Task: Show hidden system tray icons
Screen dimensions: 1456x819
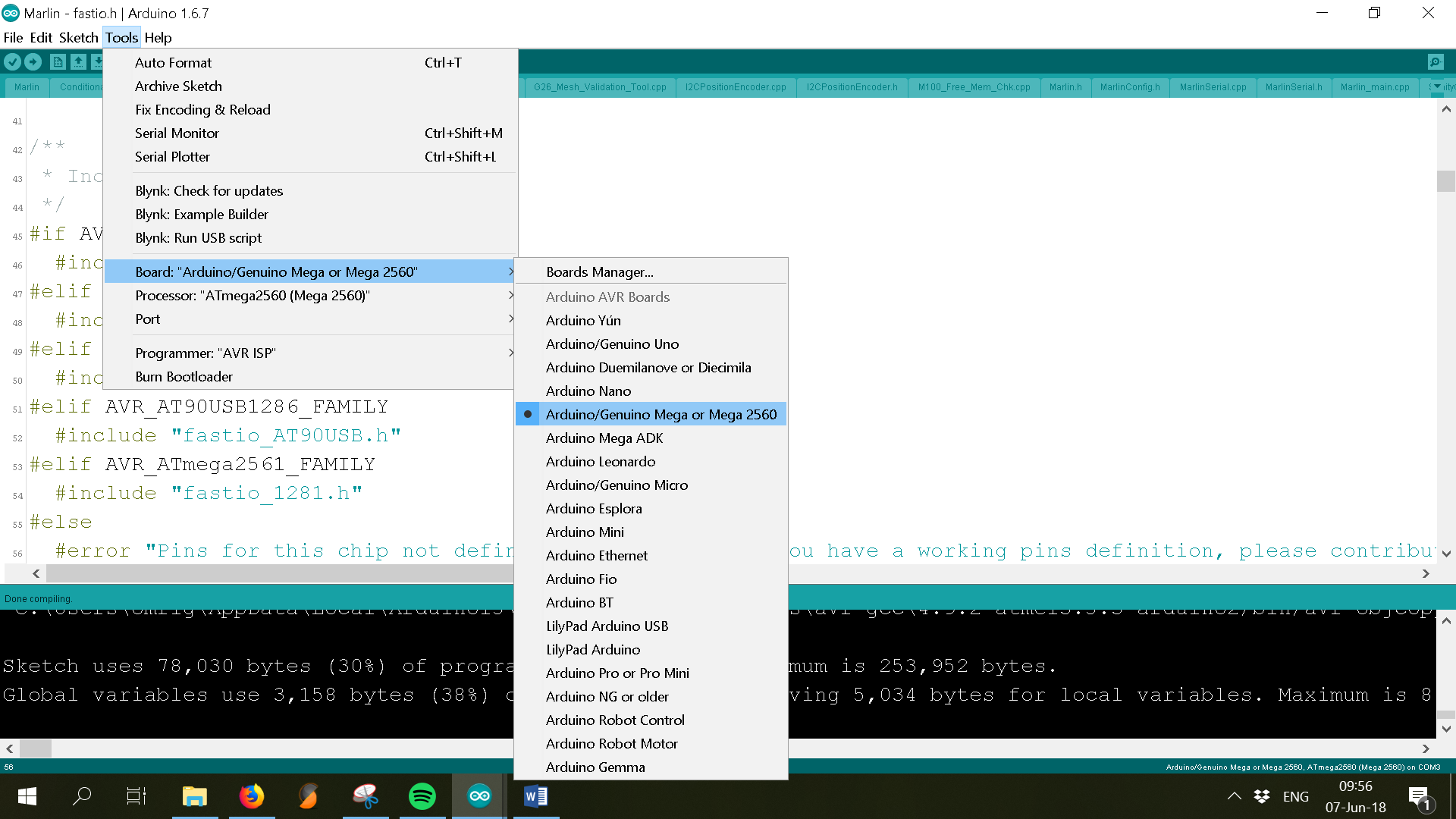Action: [x=1235, y=796]
